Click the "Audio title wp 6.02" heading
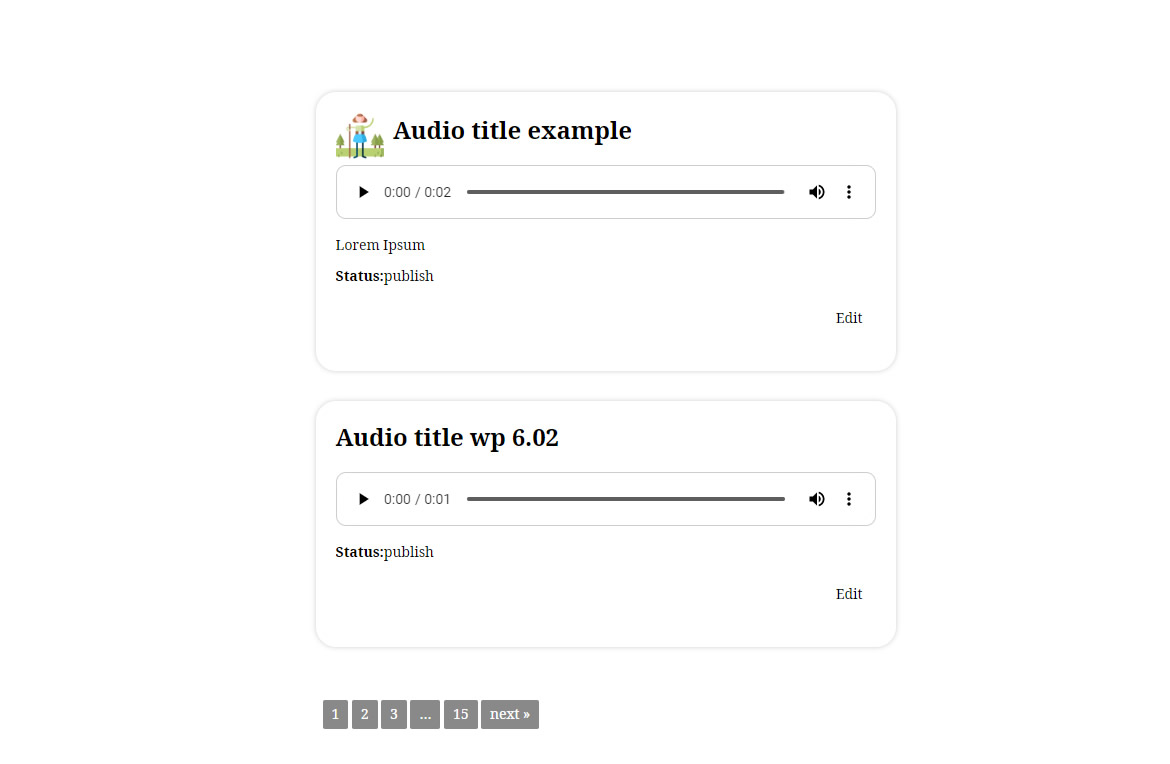This screenshot has width=1170, height=764. (447, 438)
